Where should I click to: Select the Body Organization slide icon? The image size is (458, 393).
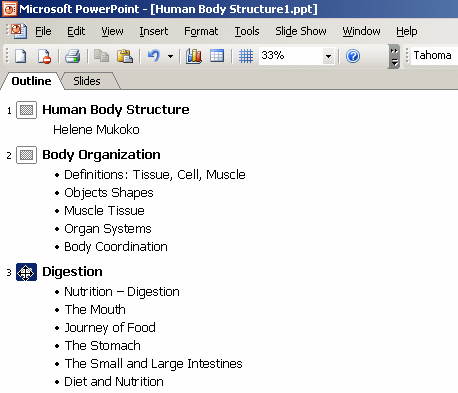[x=26, y=155]
